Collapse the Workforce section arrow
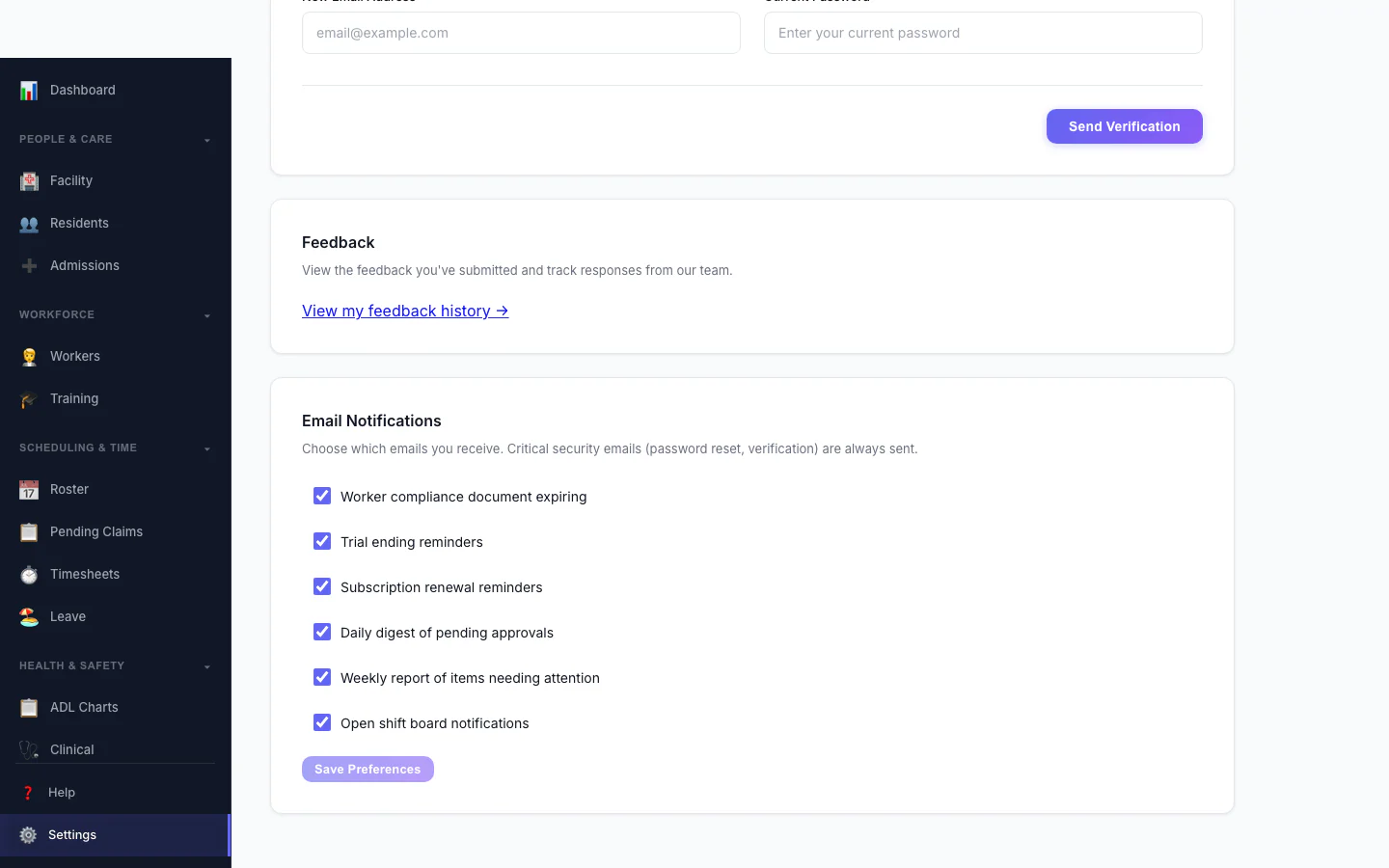1389x868 pixels. click(206, 315)
